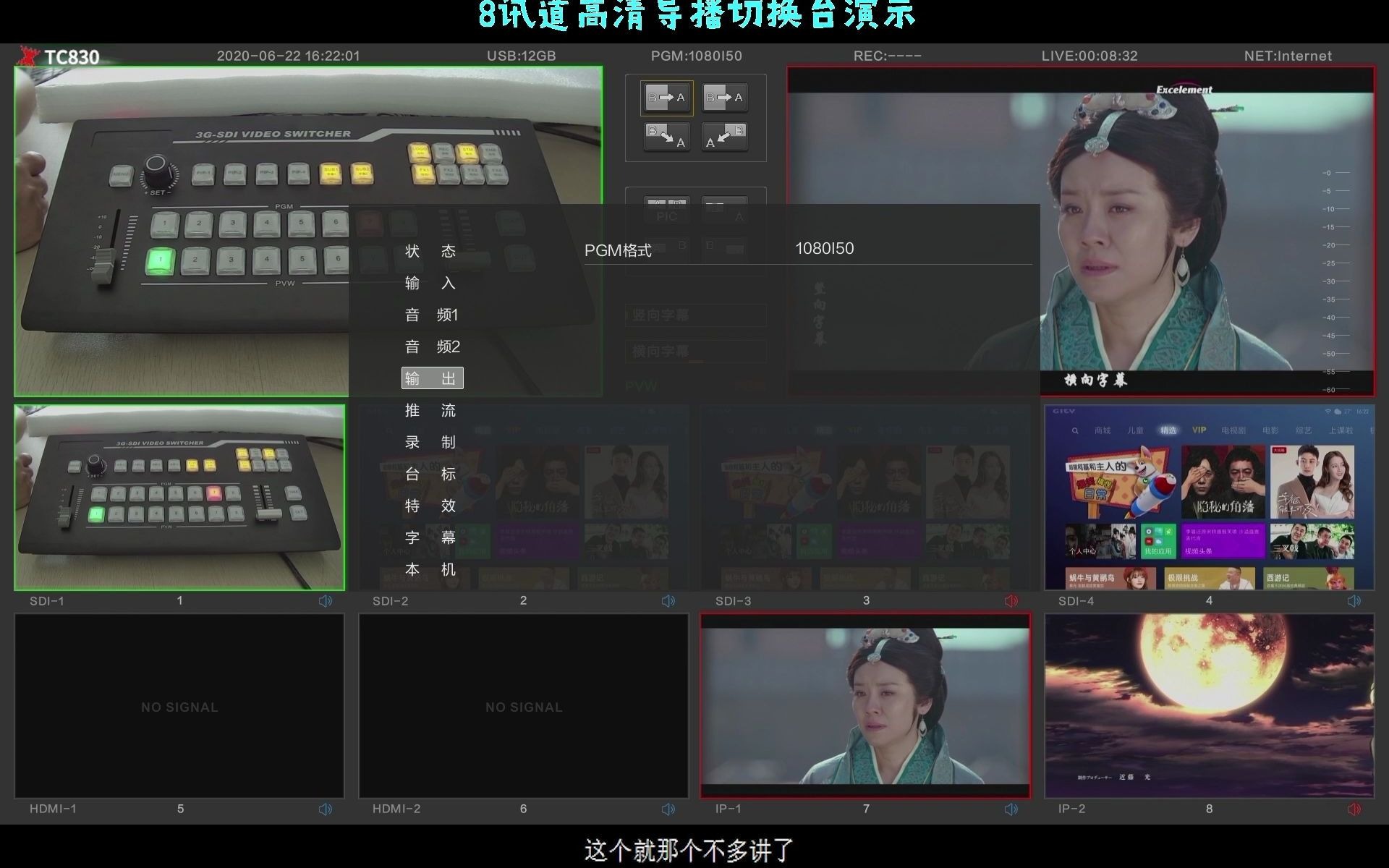Screen dimensions: 1389x868
Task: Mute the IP-1 channel speaker
Action: pyautogui.click(x=1011, y=809)
